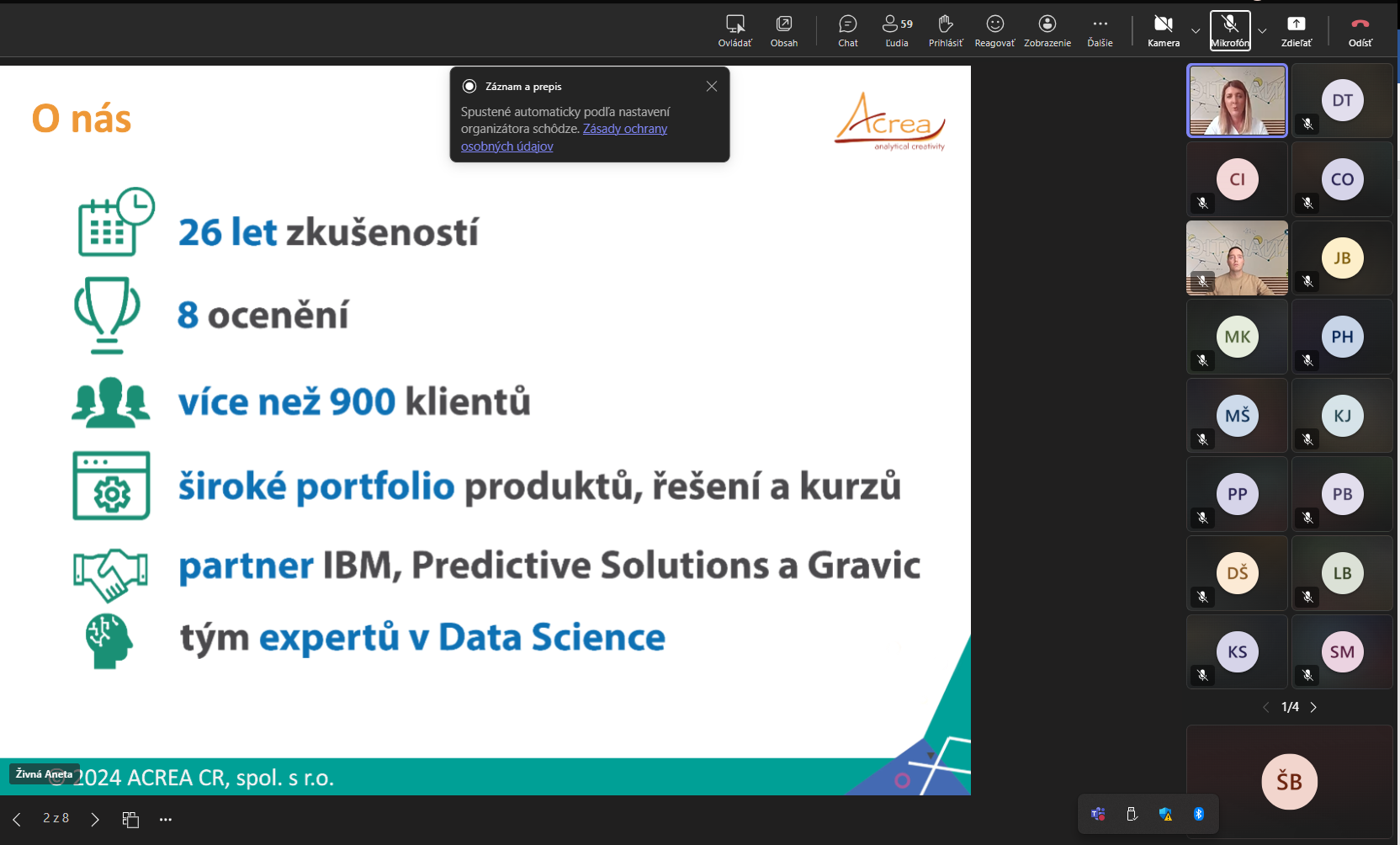
Task: Dismiss the Záznam a prepis notification
Action: [x=712, y=87]
